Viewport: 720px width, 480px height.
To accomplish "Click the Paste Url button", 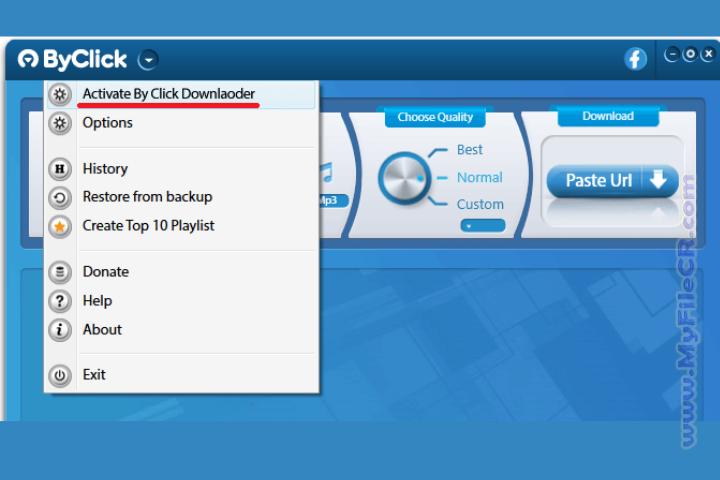I will [x=613, y=181].
